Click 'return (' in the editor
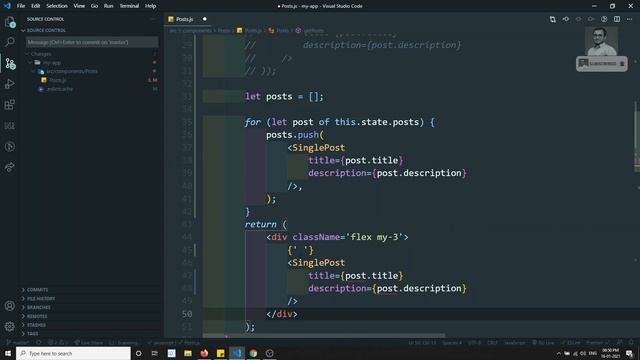 pos(266,224)
